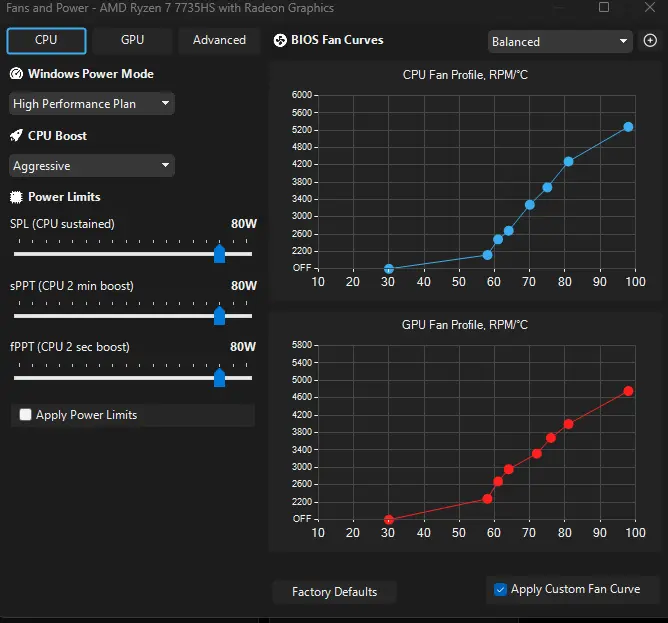Select the highest blue CPU fan curve point
The image size is (668, 623).
(x=628, y=127)
